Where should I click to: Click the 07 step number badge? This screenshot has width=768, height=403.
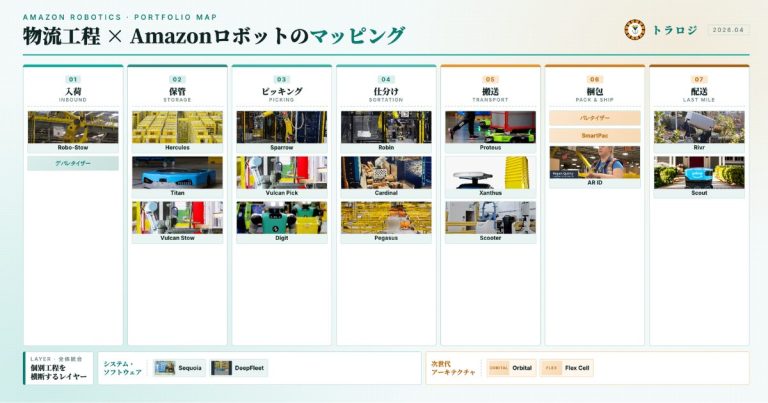coord(699,79)
